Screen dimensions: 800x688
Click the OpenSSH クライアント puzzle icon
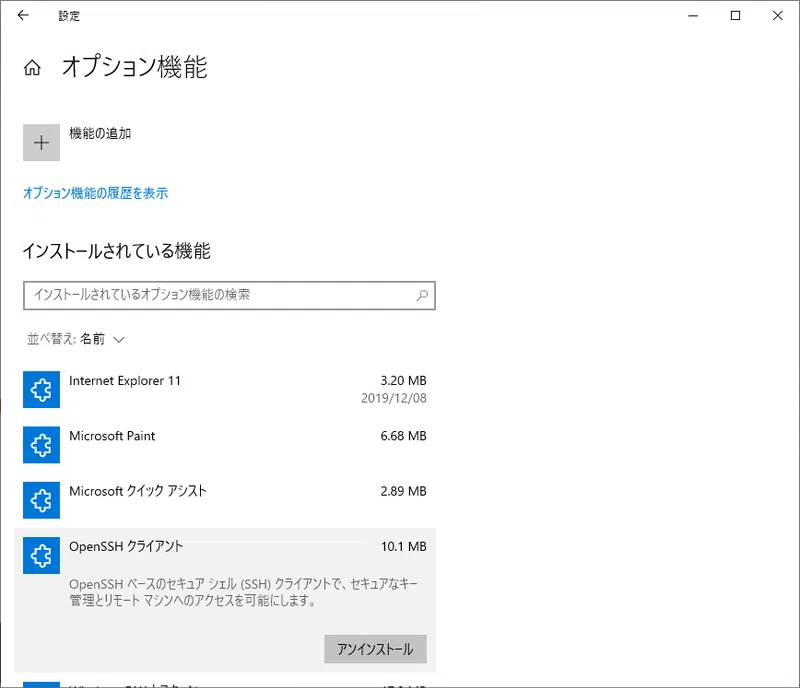coord(41,555)
